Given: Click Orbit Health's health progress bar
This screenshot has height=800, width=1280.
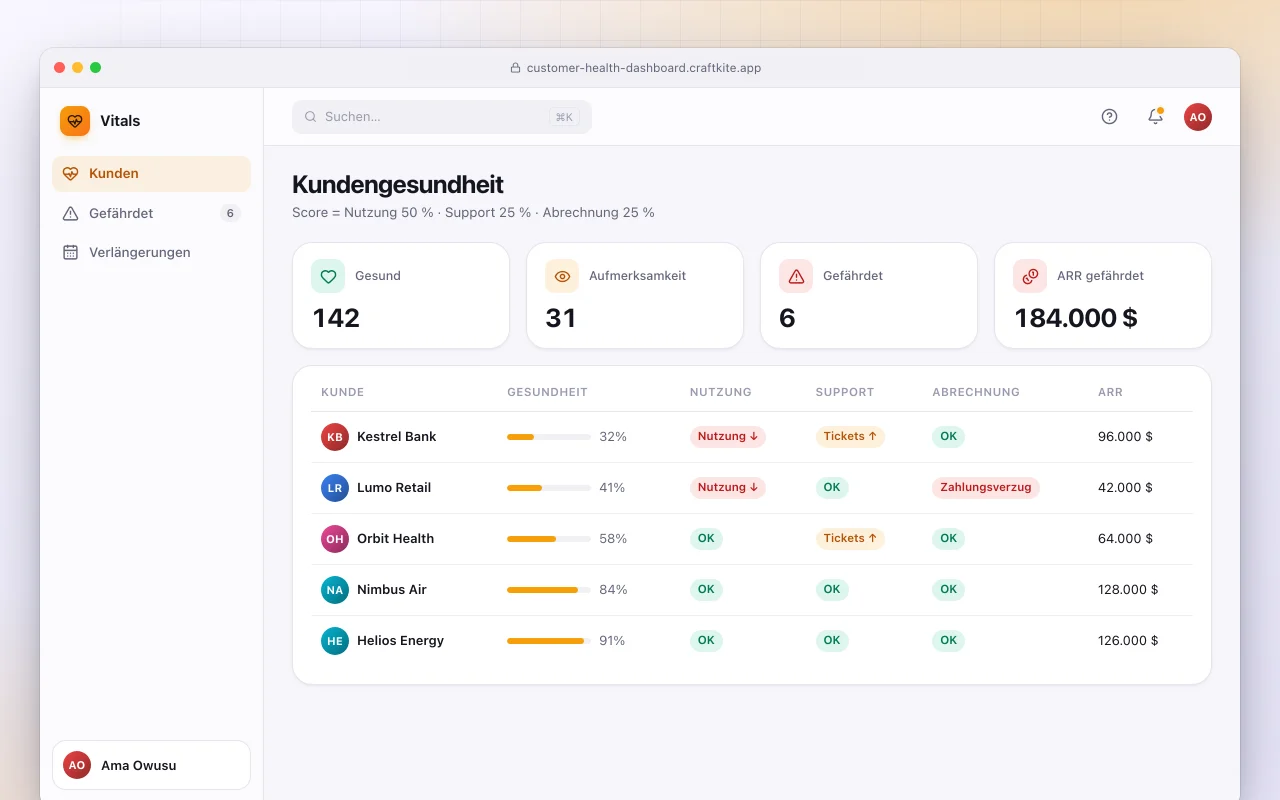Looking at the screenshot, I should 549,539.
